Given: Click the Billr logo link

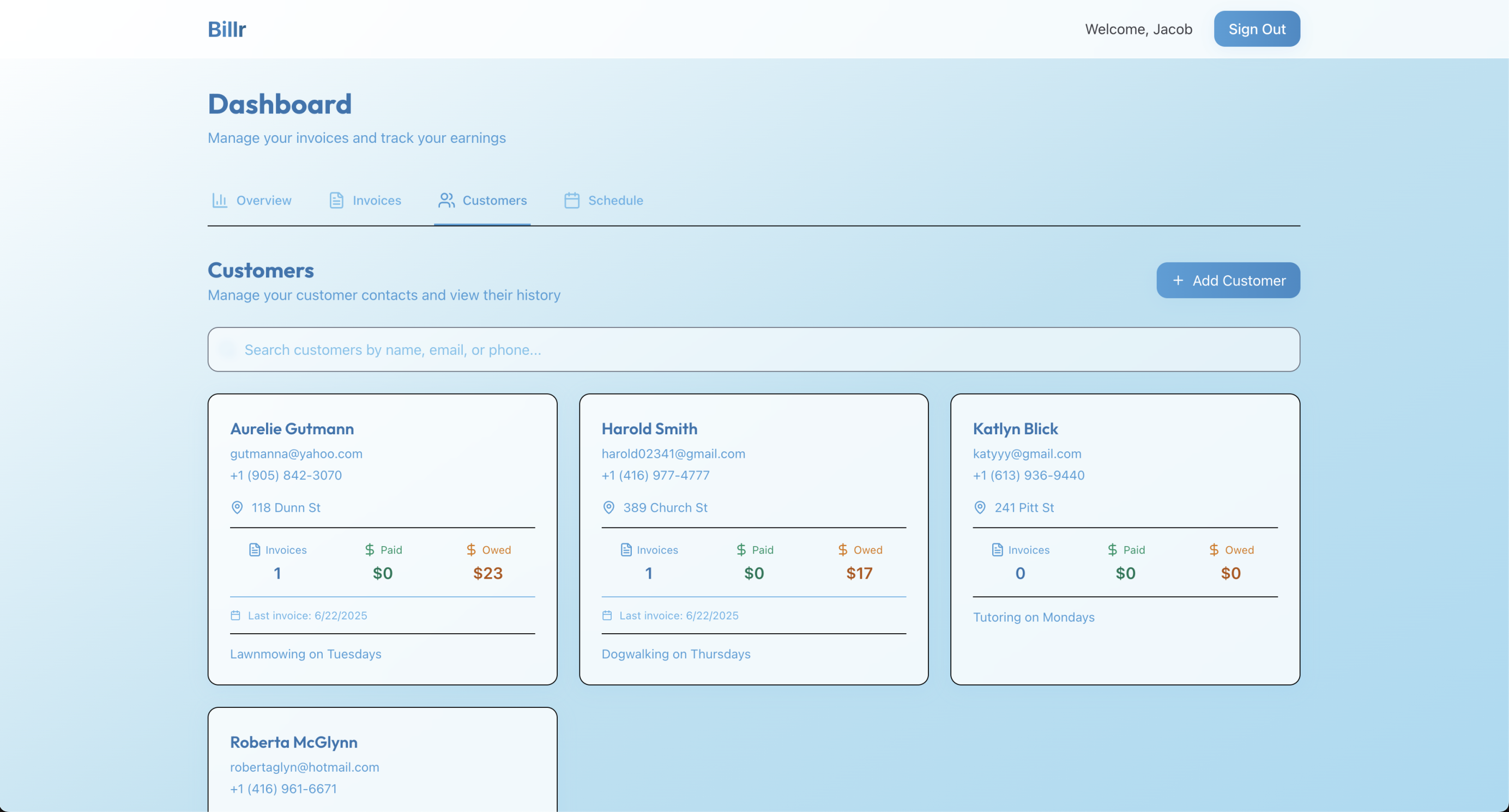Looking at the screenshot, I should click(x=227, y=29).
